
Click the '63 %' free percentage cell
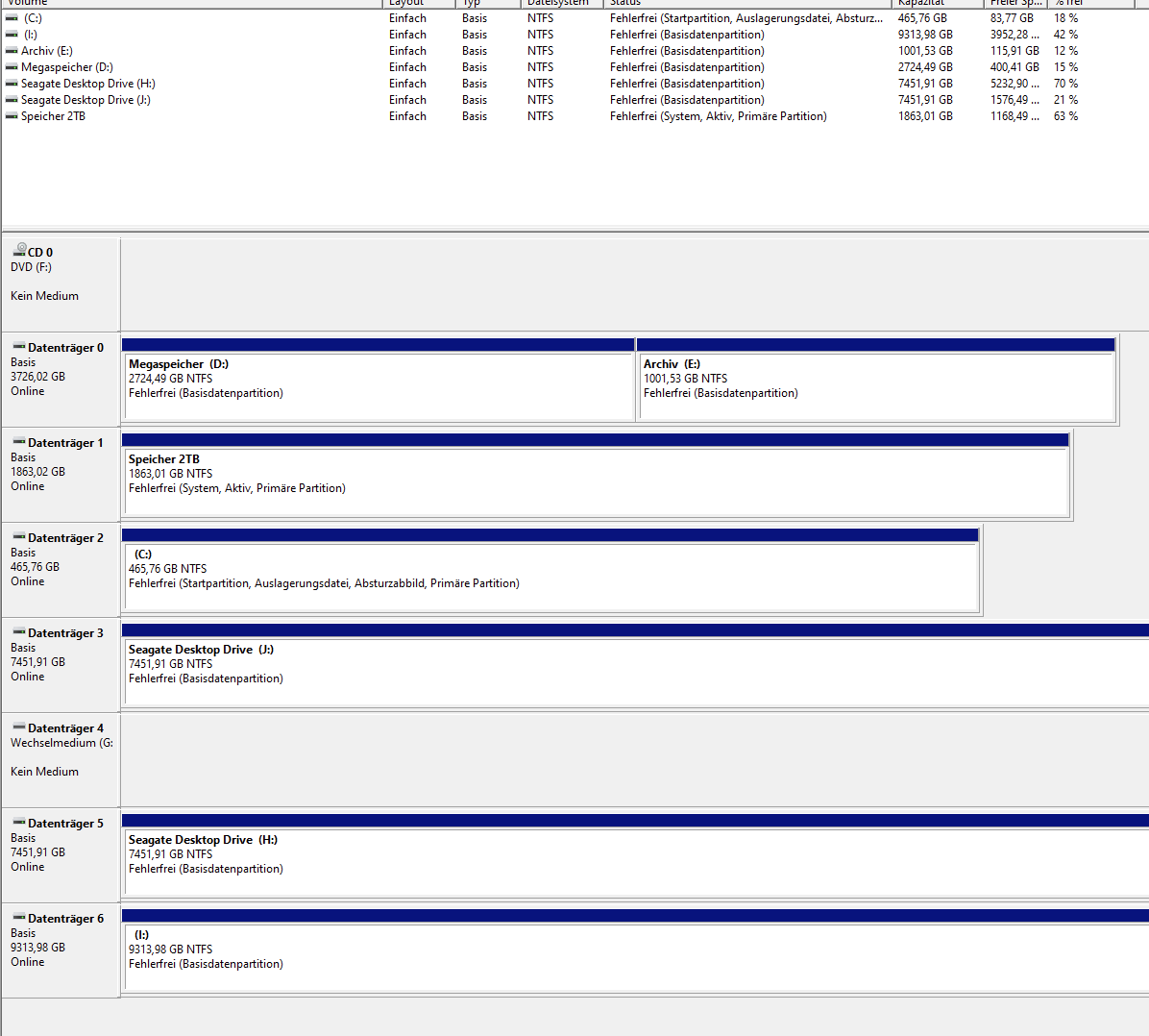[1066, 116]
